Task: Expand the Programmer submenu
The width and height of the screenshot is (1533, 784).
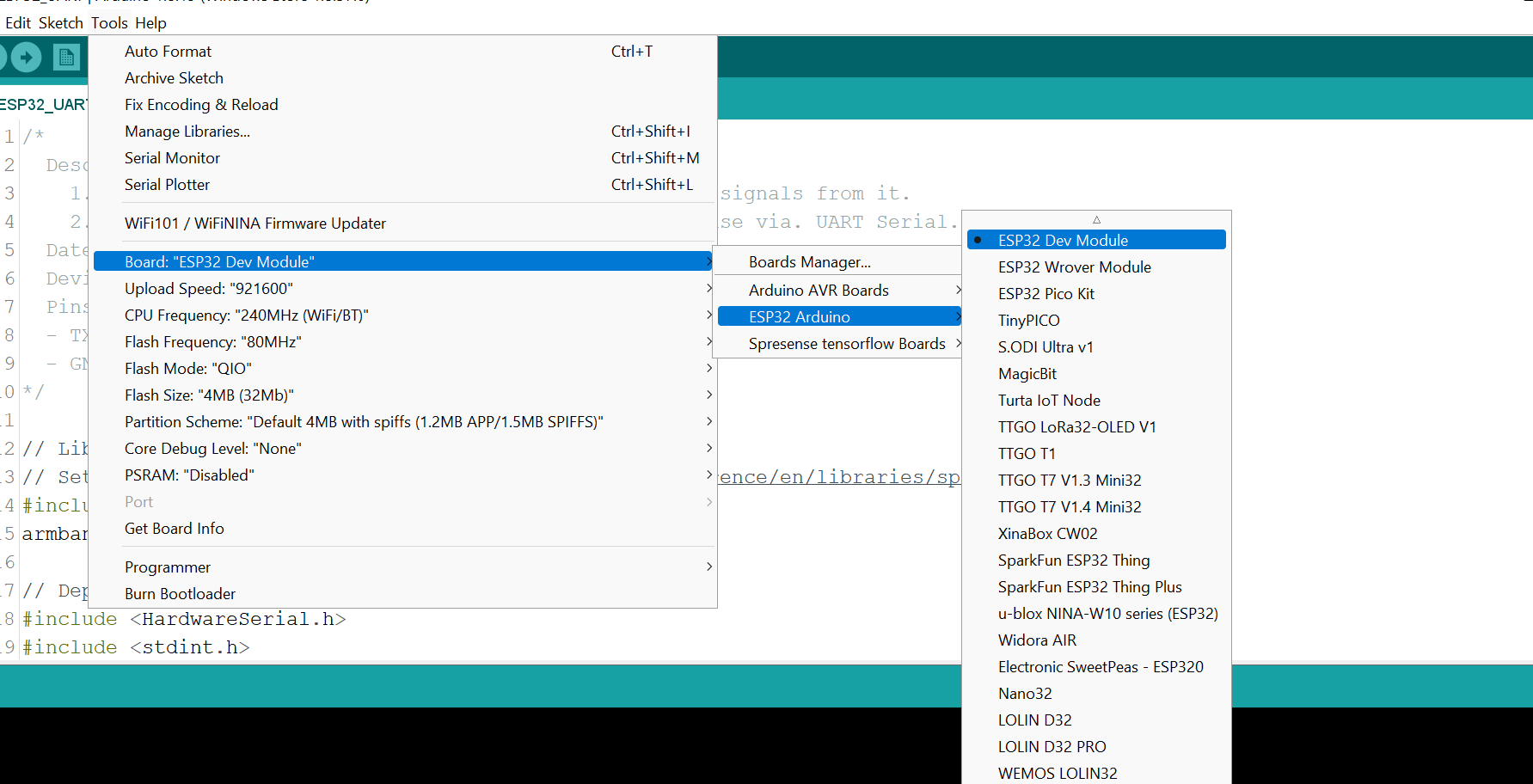Action: 168,567
